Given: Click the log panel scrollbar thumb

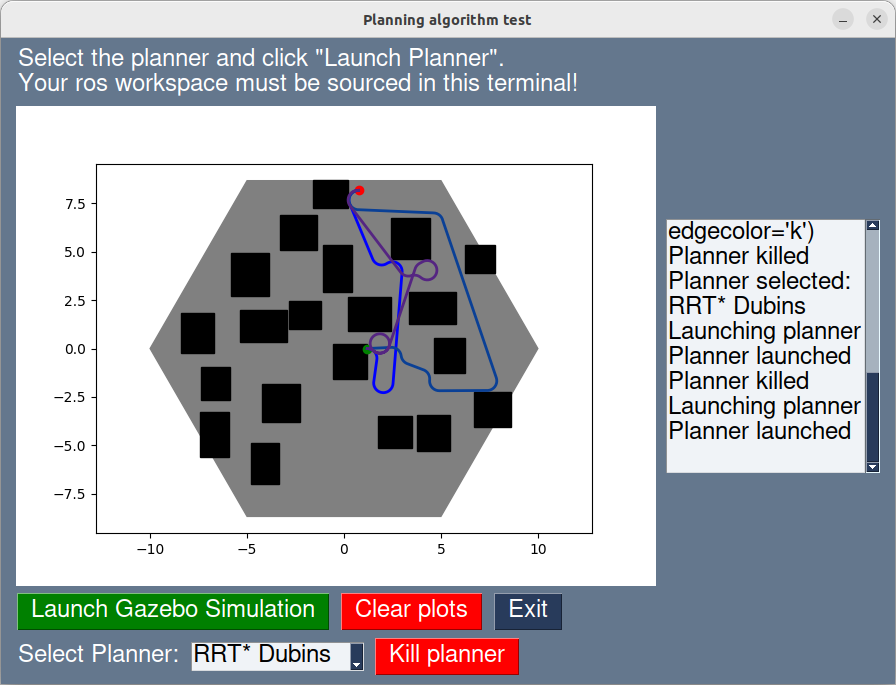Looking at the screenshot, I should (873, 416).
